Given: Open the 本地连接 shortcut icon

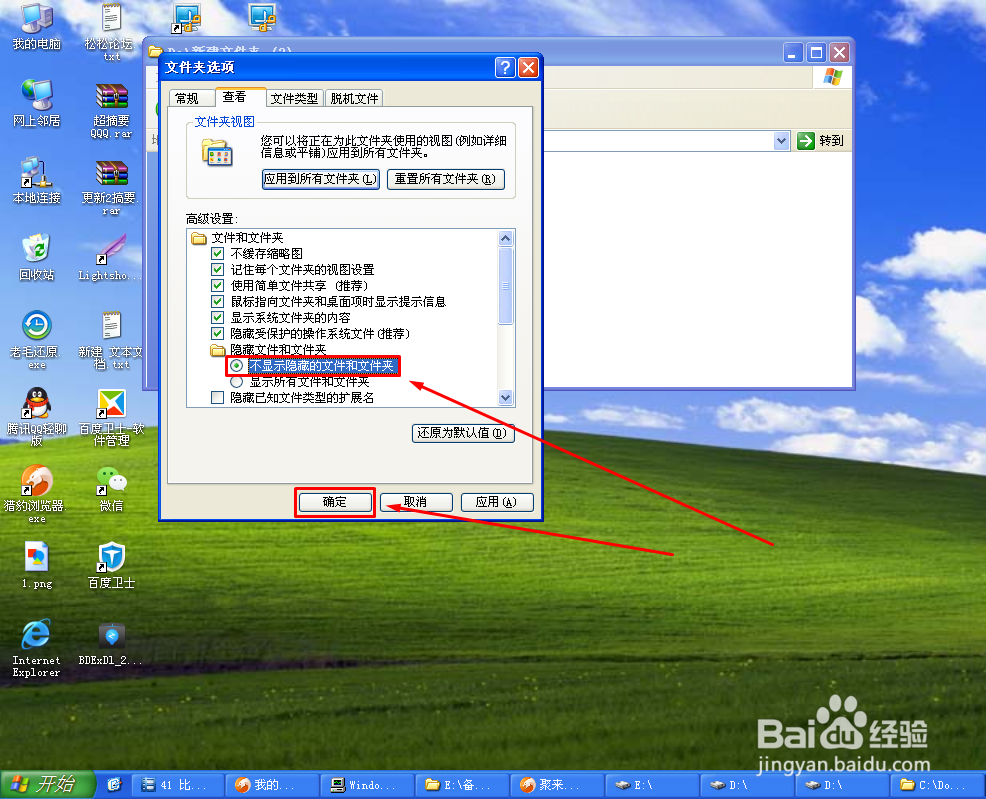Looking at the screenshot, I should tap(36, 181).
